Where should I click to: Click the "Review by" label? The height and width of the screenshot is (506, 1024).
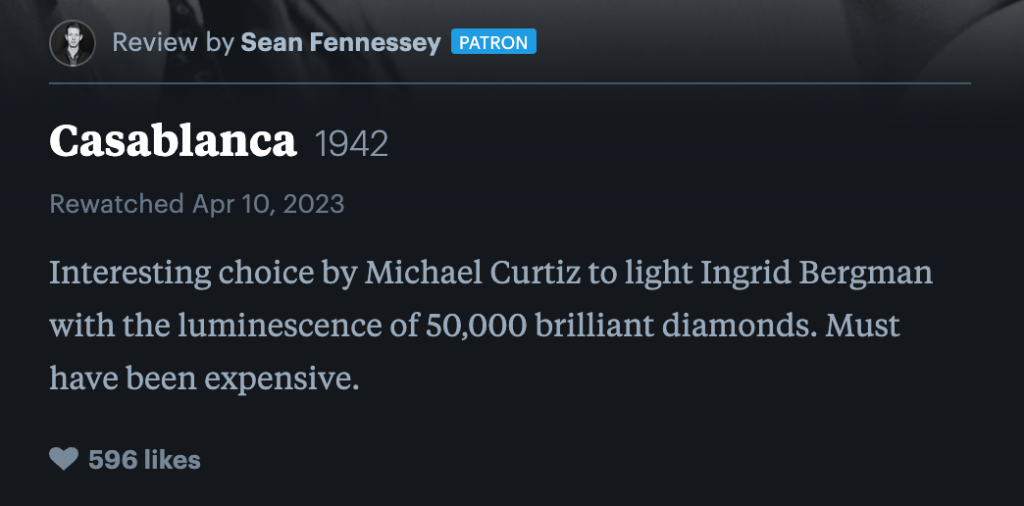[173, 43]
